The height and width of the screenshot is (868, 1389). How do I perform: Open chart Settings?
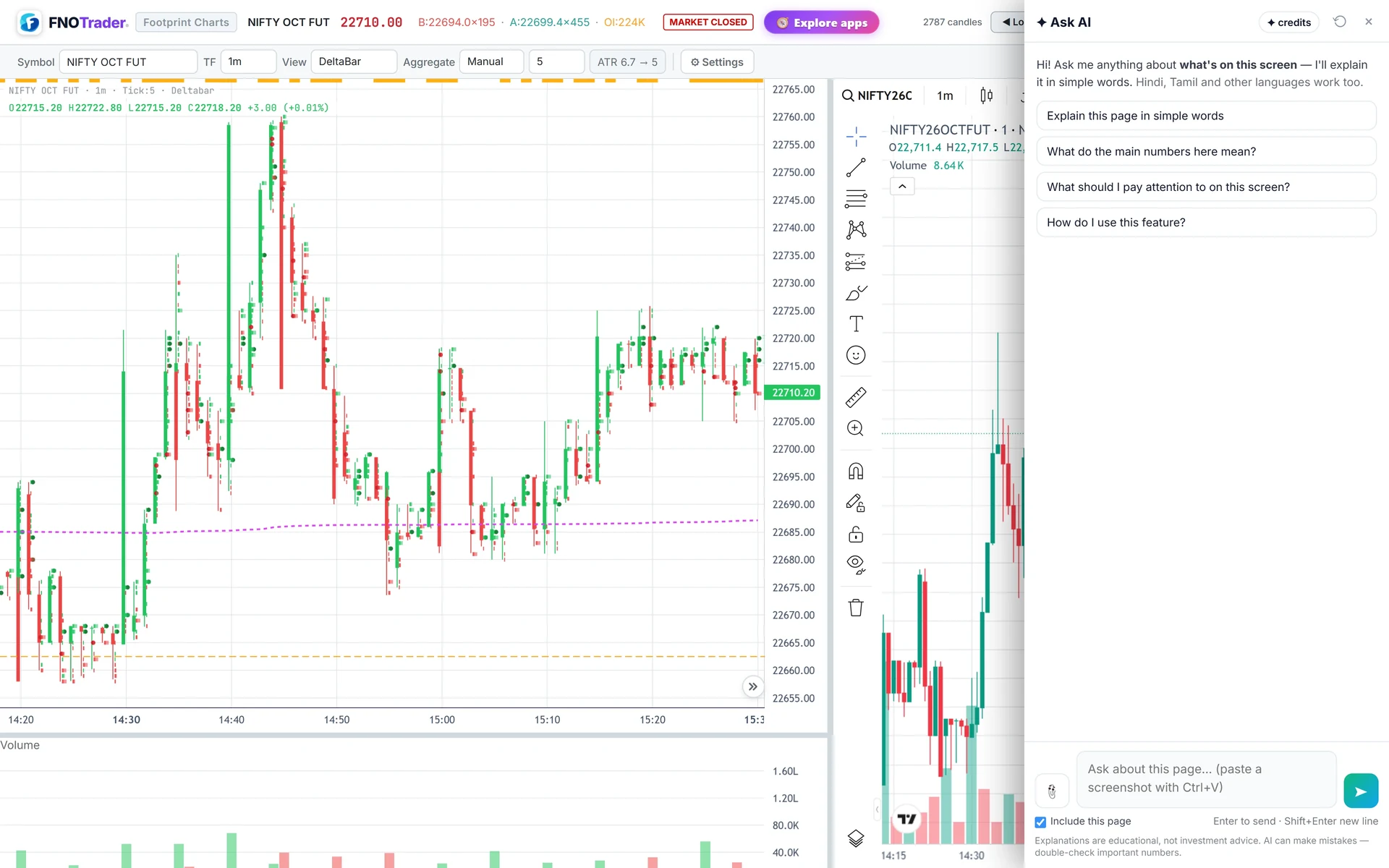pyautogui.click(x=717, y=62)
